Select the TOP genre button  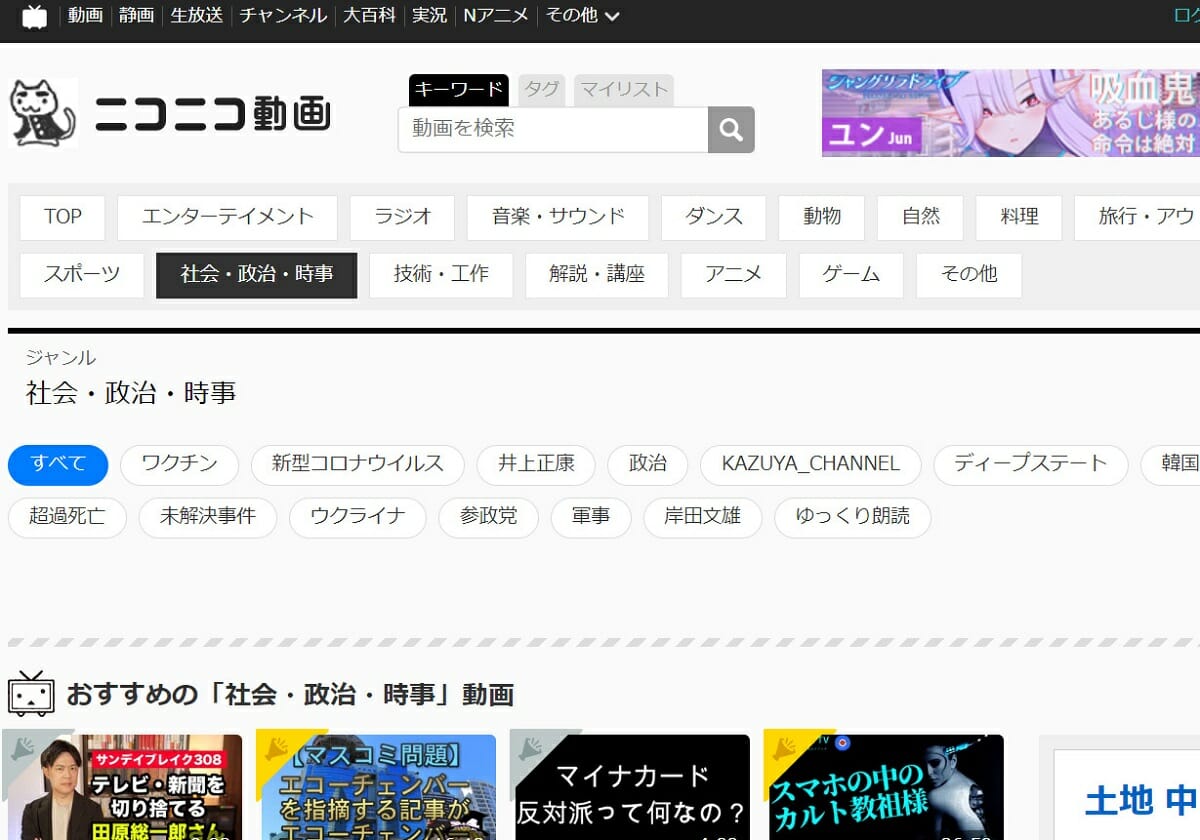[63, 217]
